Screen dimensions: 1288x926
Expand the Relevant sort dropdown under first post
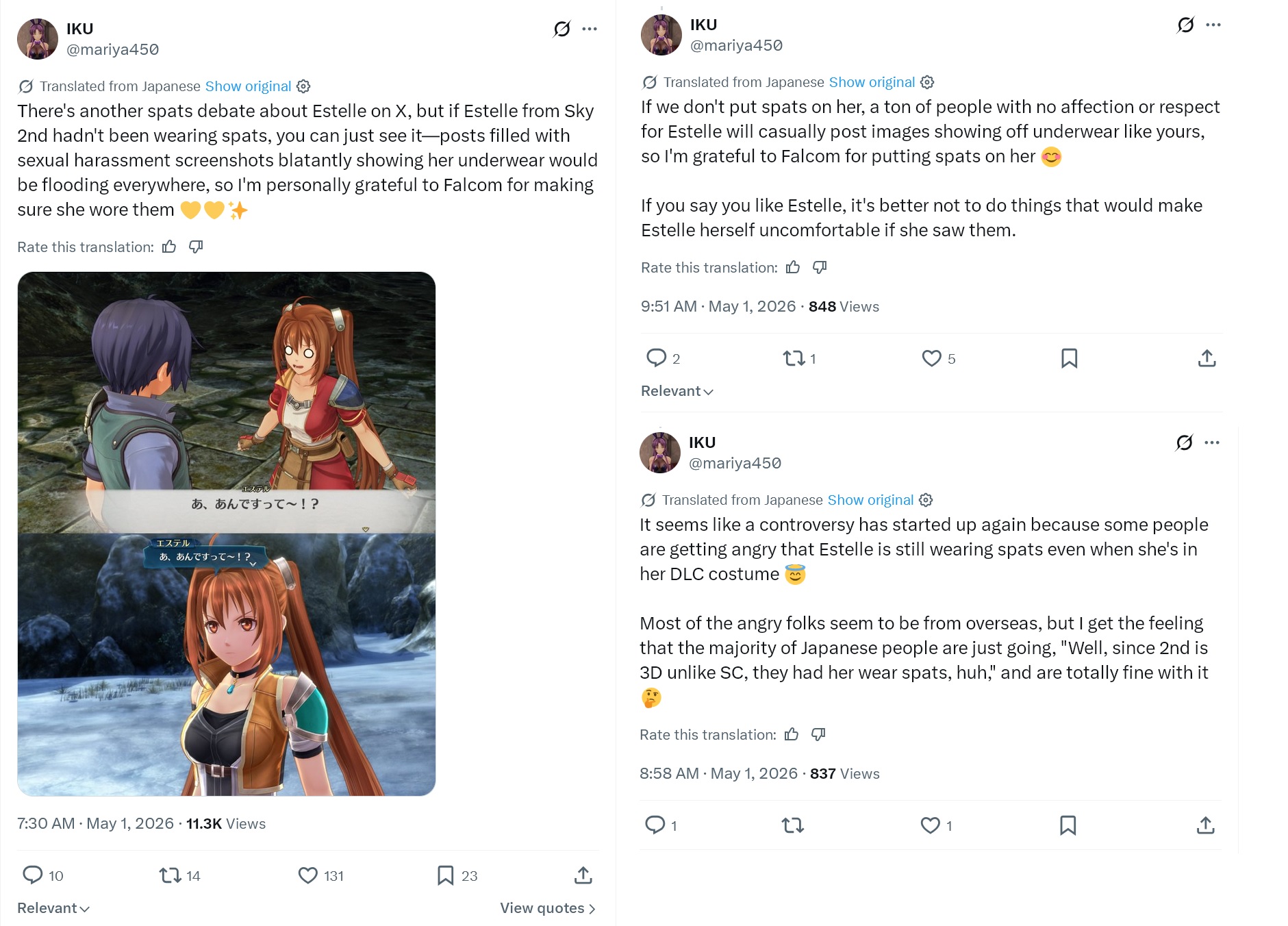53,908
